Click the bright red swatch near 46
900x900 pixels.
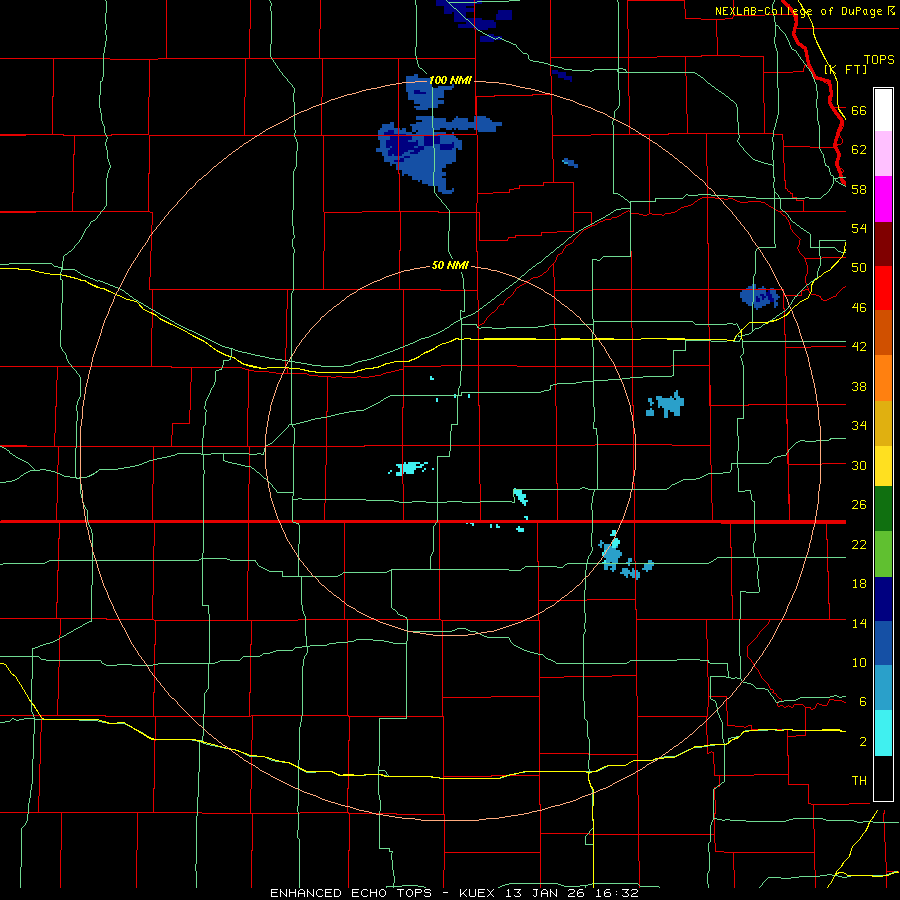(x=883, y=289)
